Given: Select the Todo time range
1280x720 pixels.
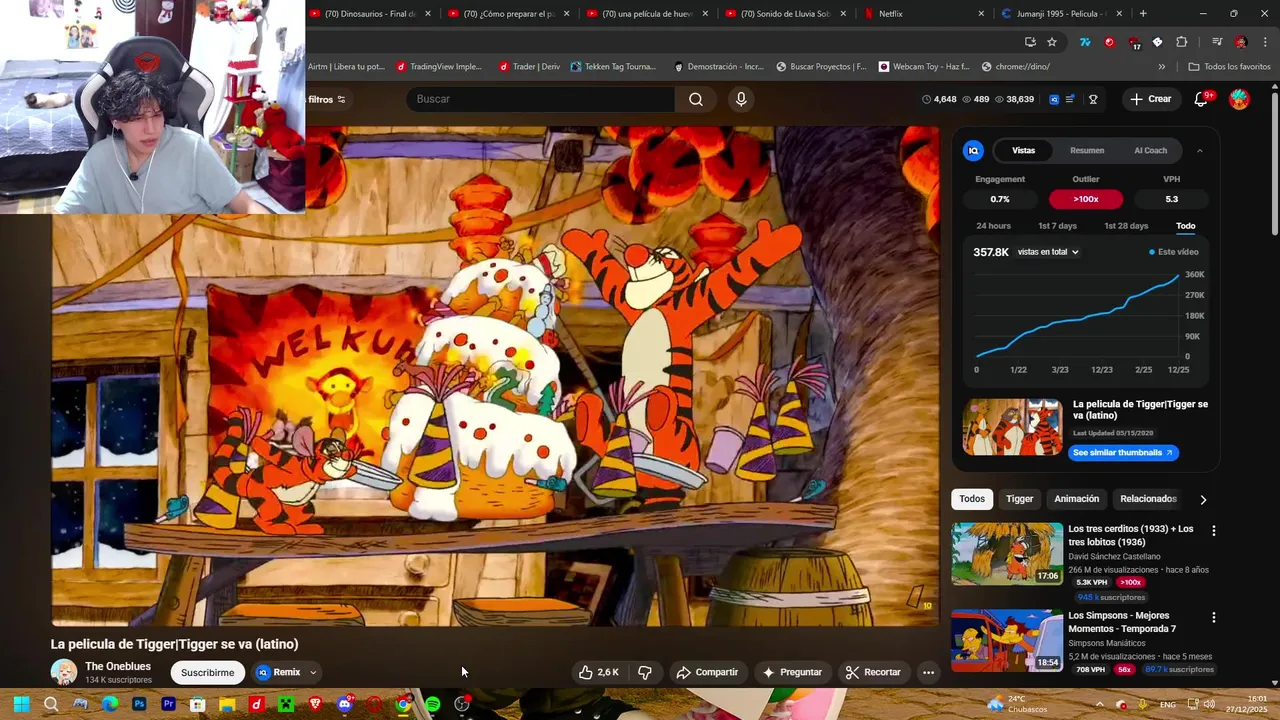Looking at the screenshot, I should point(1185,226).
